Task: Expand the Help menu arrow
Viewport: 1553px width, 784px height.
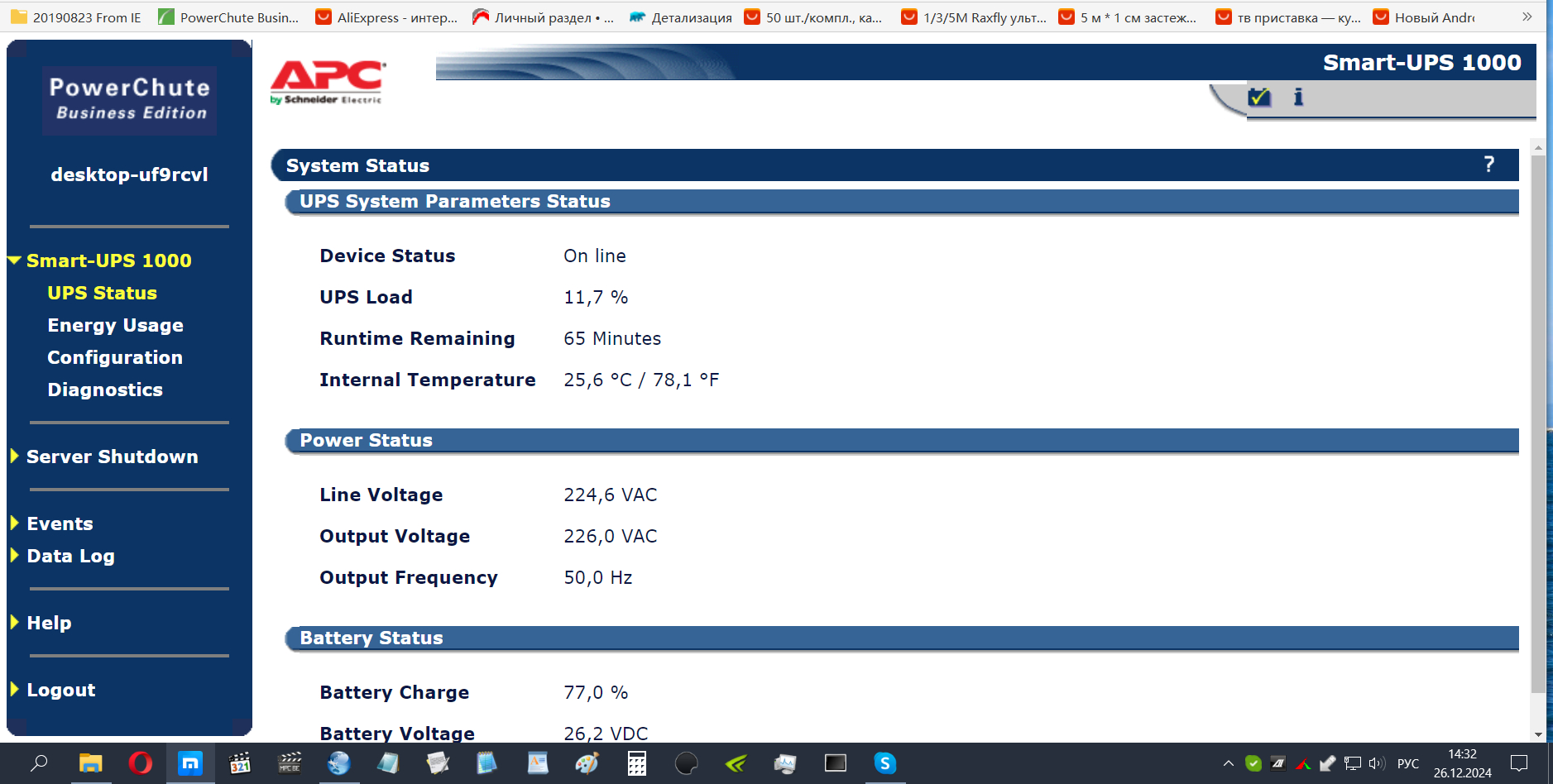Action: click(14, 622)
